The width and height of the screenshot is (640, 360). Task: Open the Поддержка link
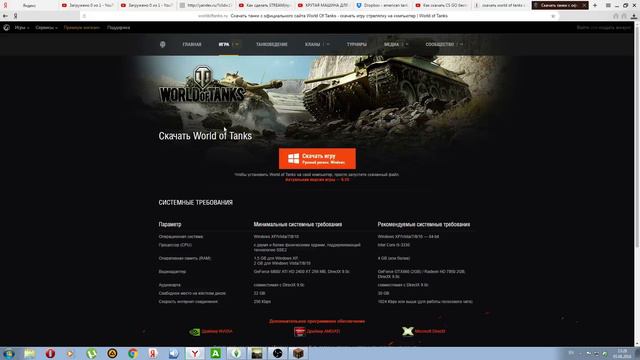tap(118, 28)
